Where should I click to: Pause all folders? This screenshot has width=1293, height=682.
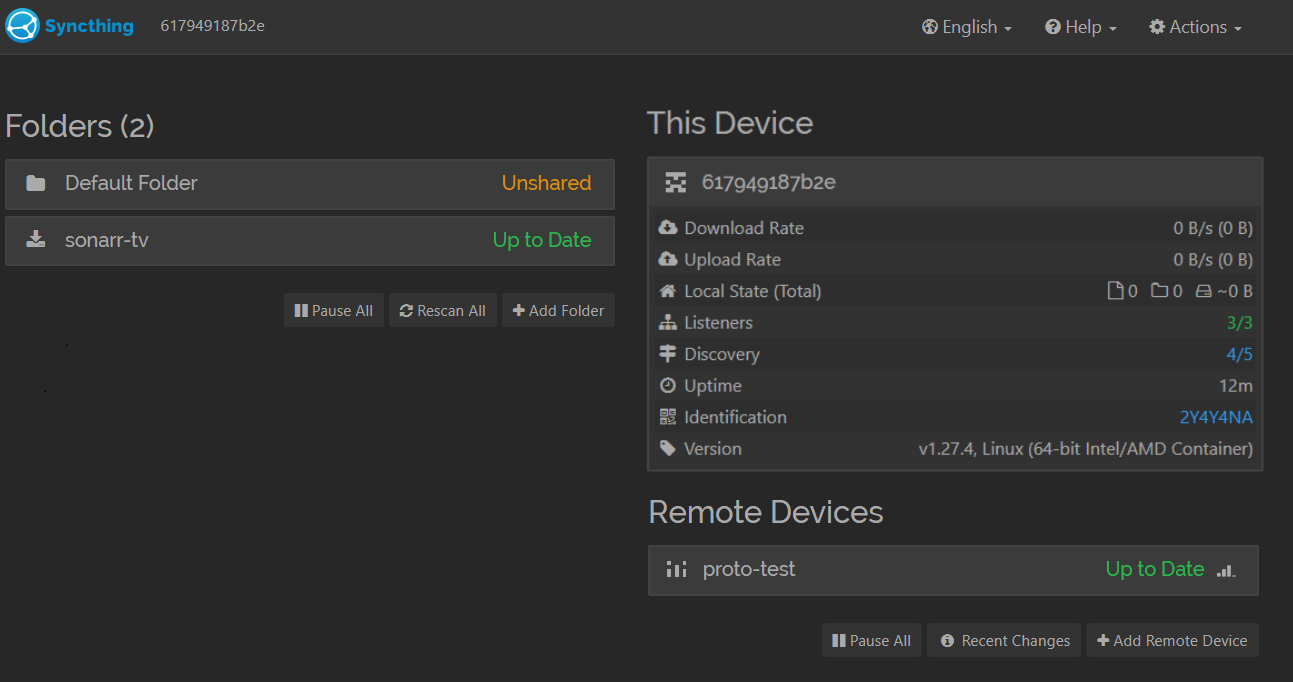(334, 310)
